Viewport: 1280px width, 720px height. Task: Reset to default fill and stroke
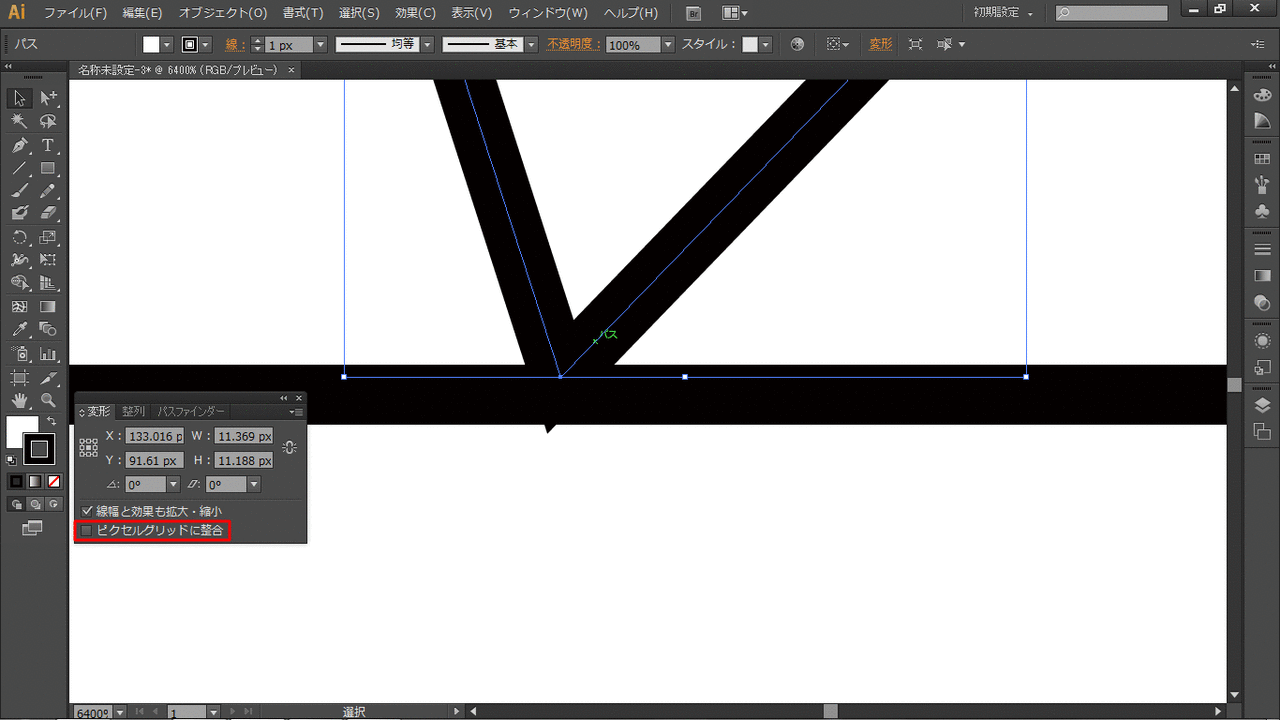point(11,460)
